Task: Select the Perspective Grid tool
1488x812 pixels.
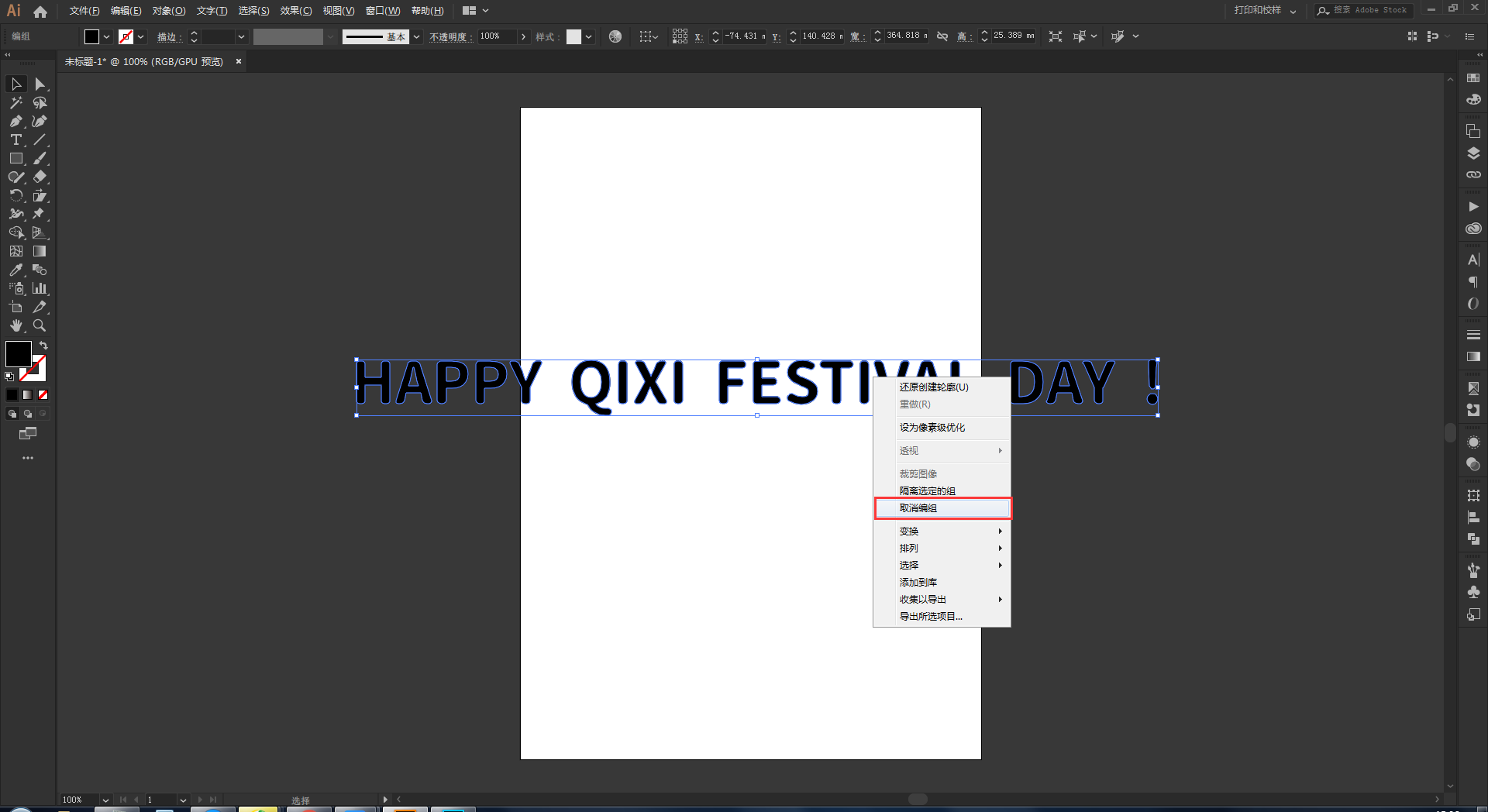Action: (x=40, y=232)
